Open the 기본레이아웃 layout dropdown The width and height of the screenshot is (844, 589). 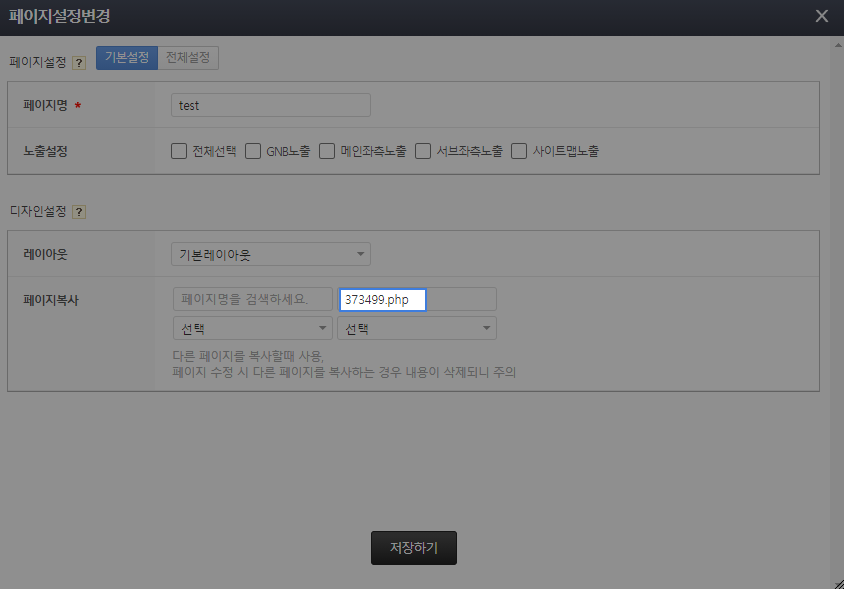pyautogui.click(x=270, y=255)
